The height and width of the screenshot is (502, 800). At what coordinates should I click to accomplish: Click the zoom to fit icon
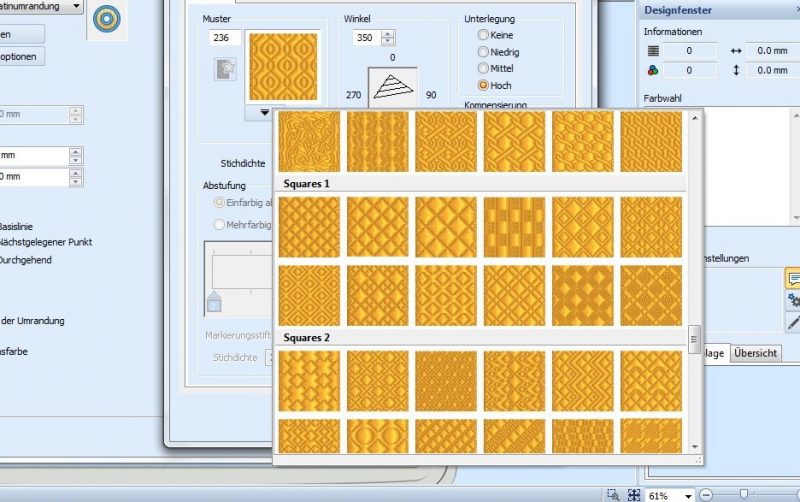634,495
